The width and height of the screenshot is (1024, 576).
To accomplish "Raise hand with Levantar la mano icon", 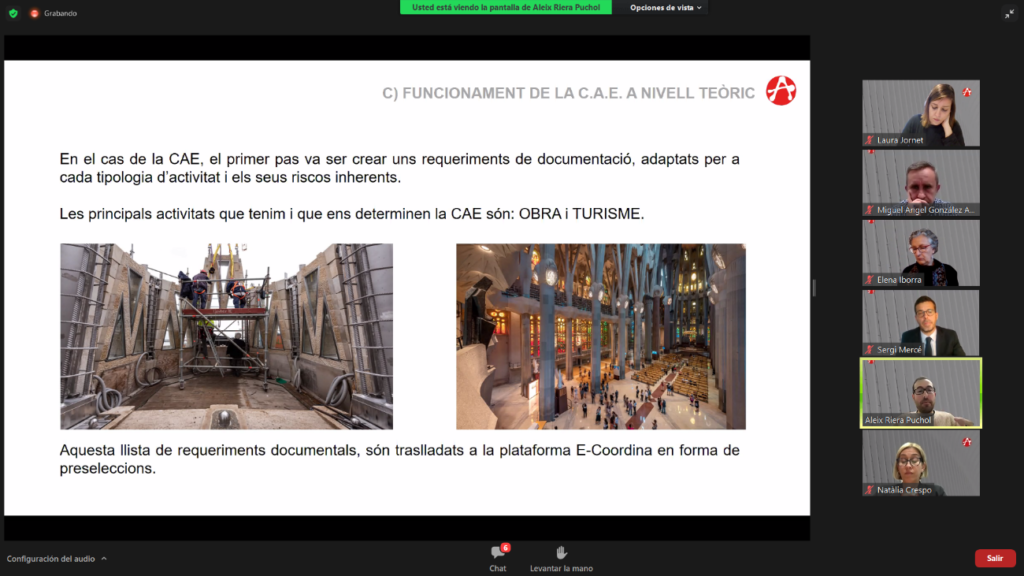I will [x=561, y=552].
